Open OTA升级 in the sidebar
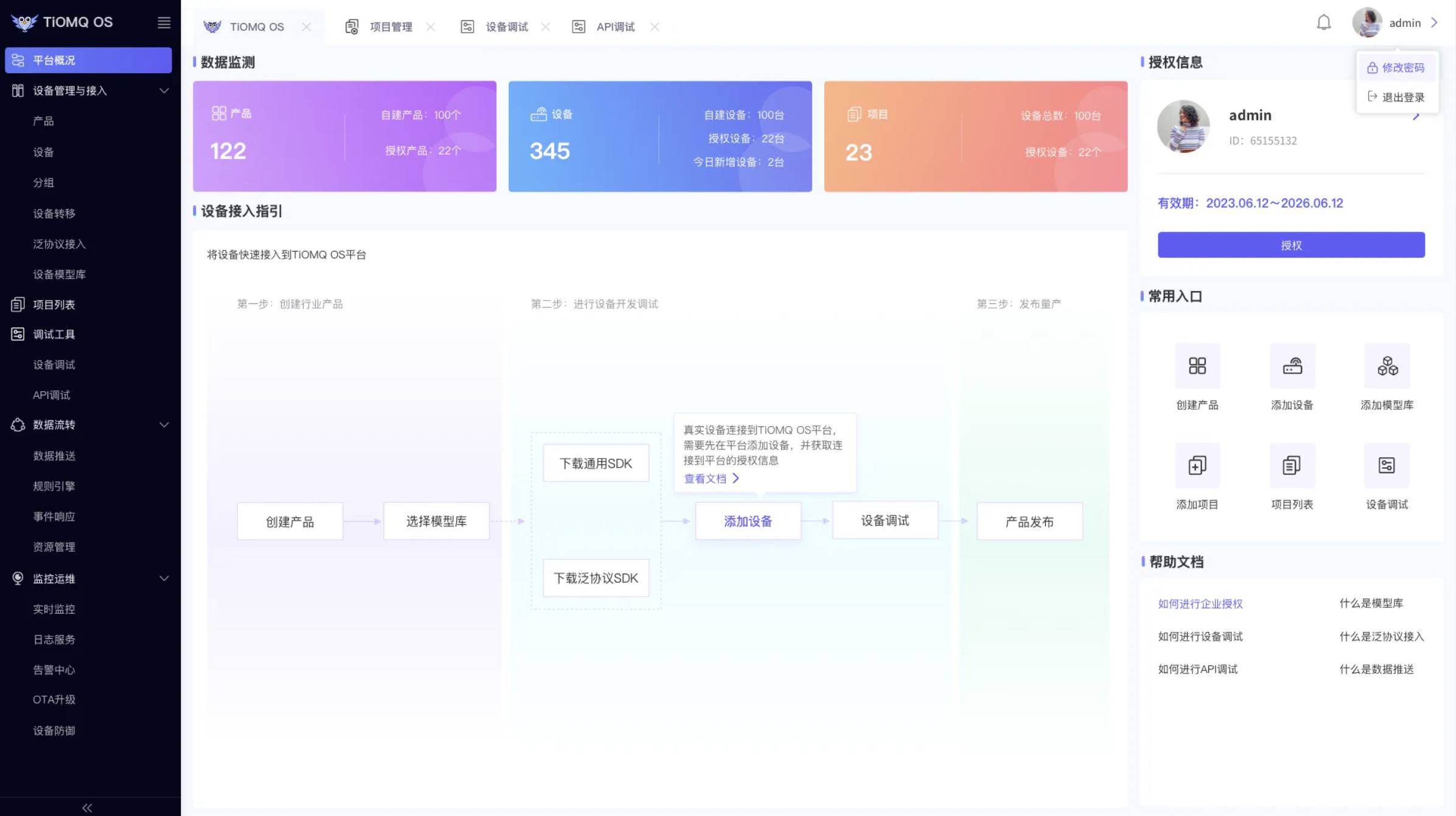1456x816 pixels. [x=54, y=700]
